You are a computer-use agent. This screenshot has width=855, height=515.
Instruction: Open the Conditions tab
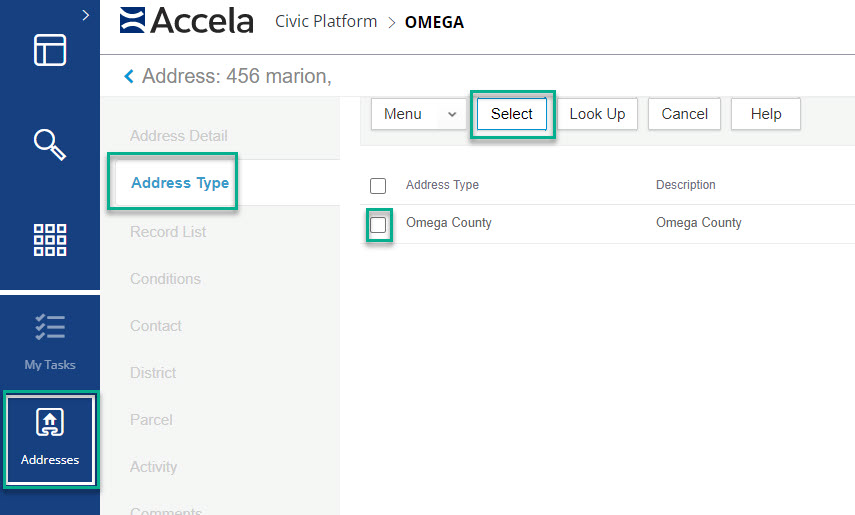(x=165, y=279)
